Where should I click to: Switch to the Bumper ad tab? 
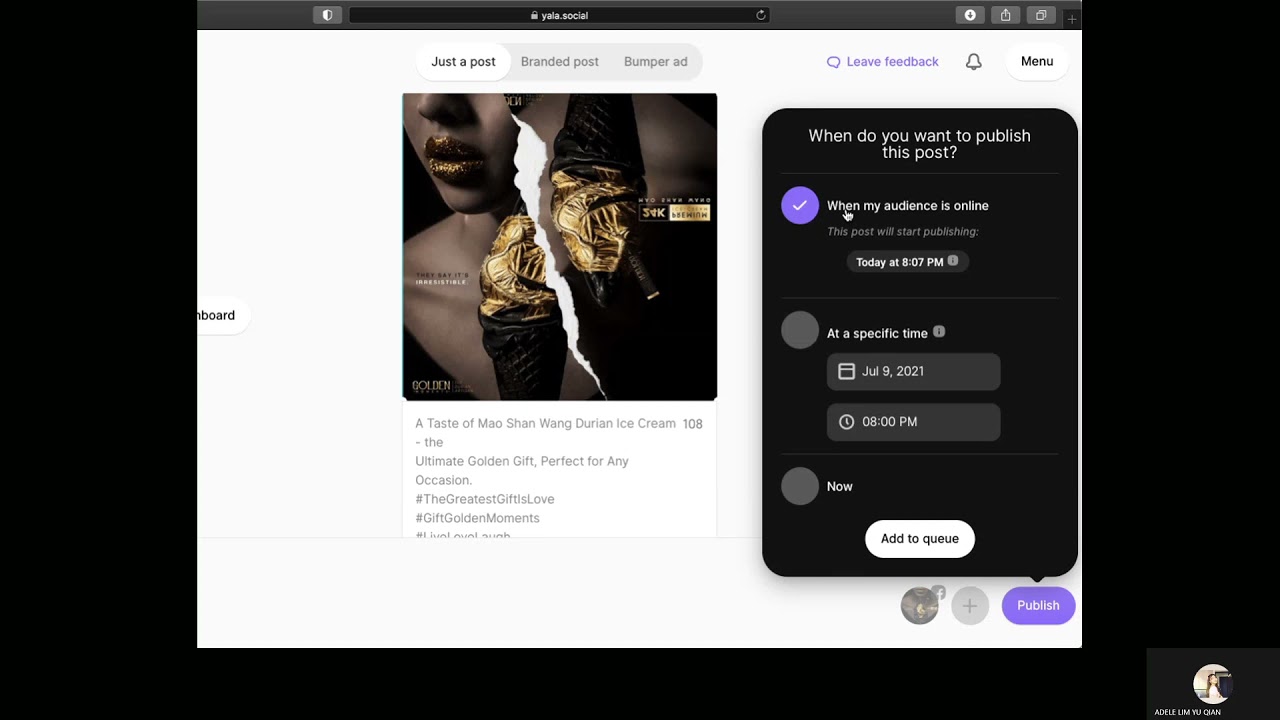656,62
